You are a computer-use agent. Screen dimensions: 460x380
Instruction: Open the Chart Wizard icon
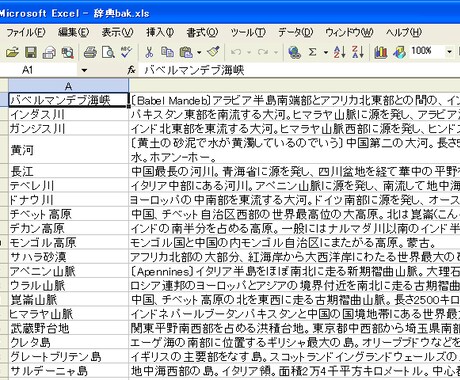coord(381,52)
